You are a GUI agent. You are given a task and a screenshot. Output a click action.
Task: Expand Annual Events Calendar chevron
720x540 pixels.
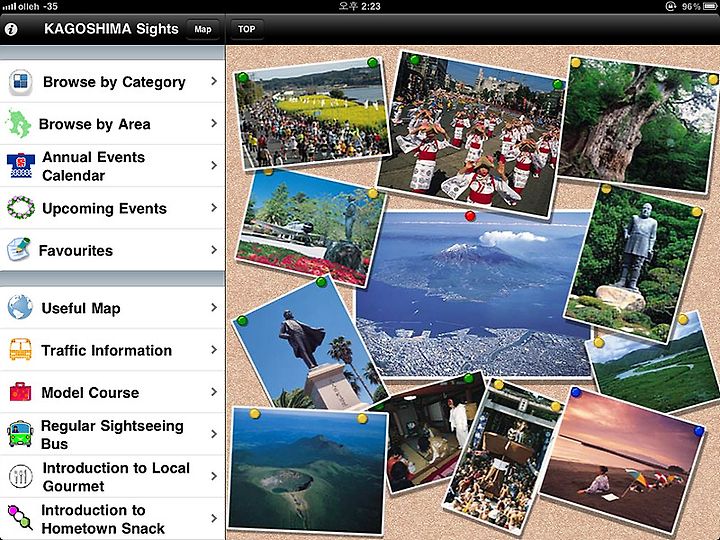tap(214, 165)
